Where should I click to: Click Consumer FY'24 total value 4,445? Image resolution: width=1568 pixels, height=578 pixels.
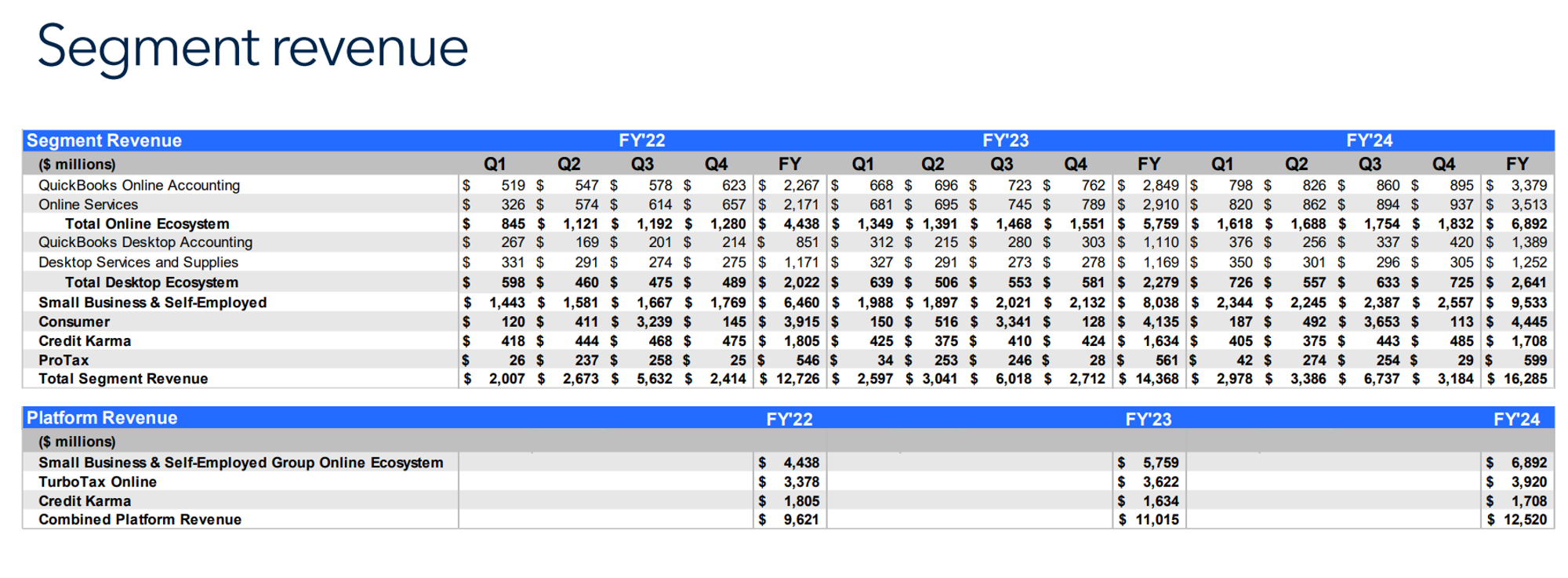1530,322
